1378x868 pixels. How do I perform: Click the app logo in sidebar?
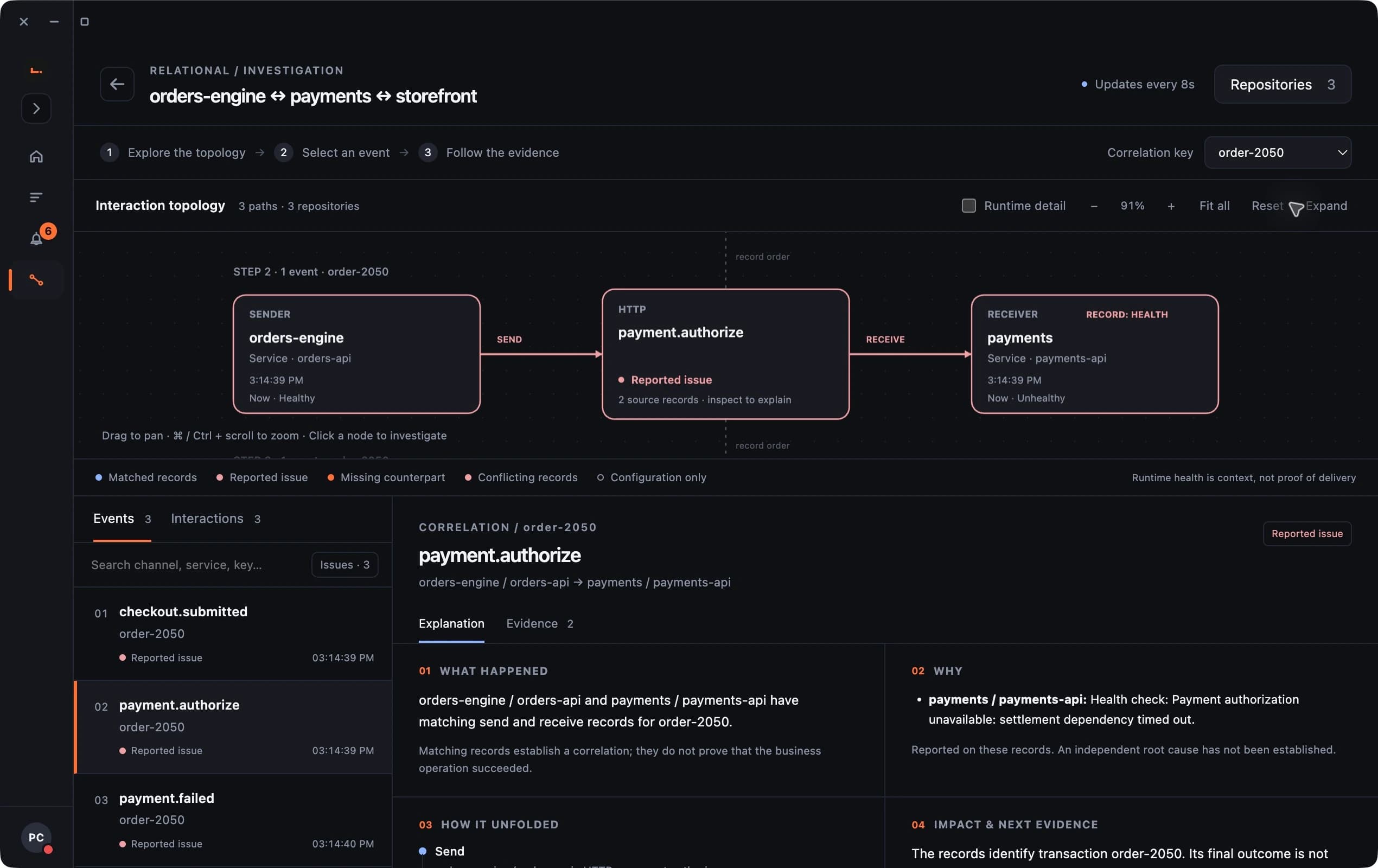[36, 71]
